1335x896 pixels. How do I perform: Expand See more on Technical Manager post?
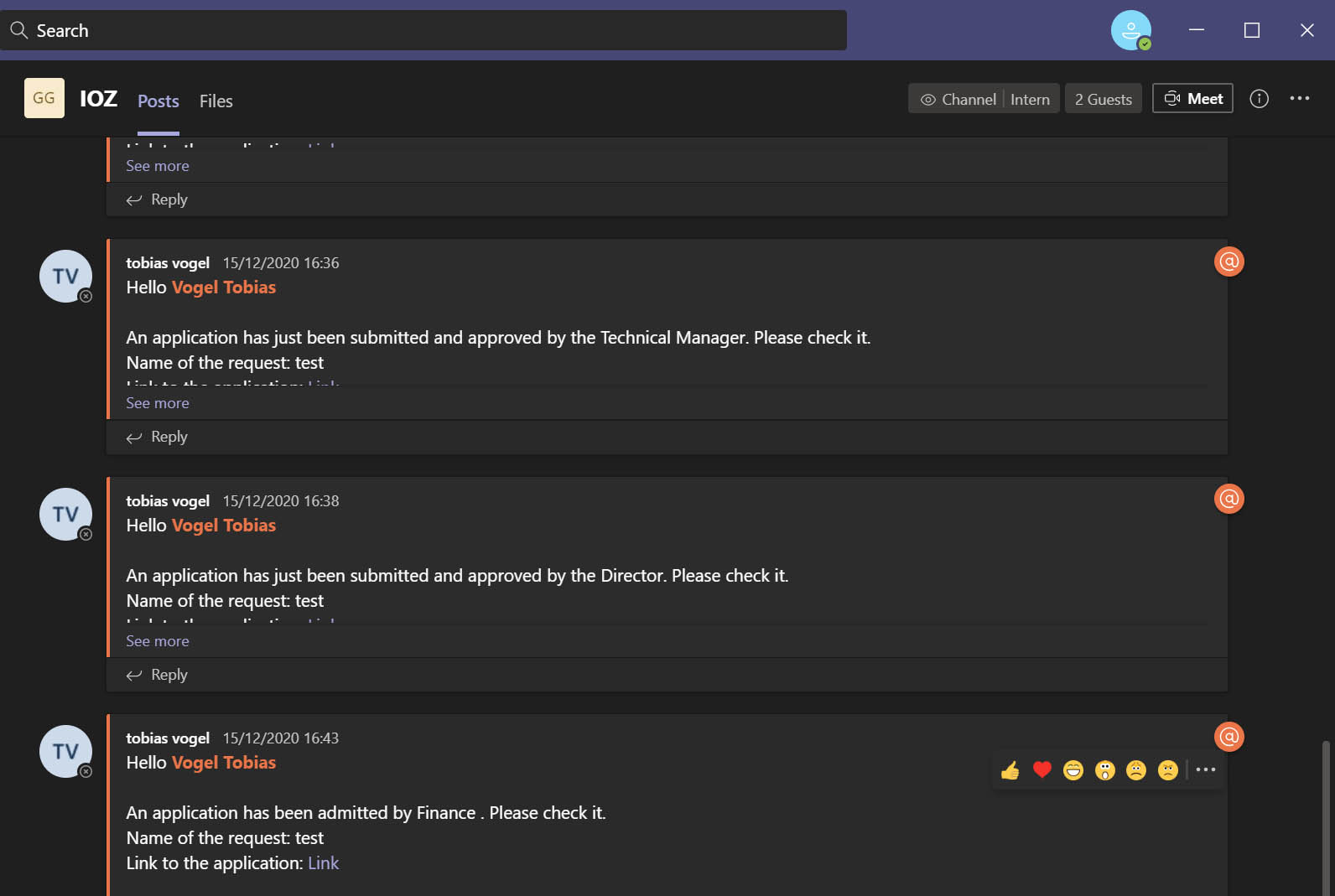pyautogui.click(x=158, y=403)
